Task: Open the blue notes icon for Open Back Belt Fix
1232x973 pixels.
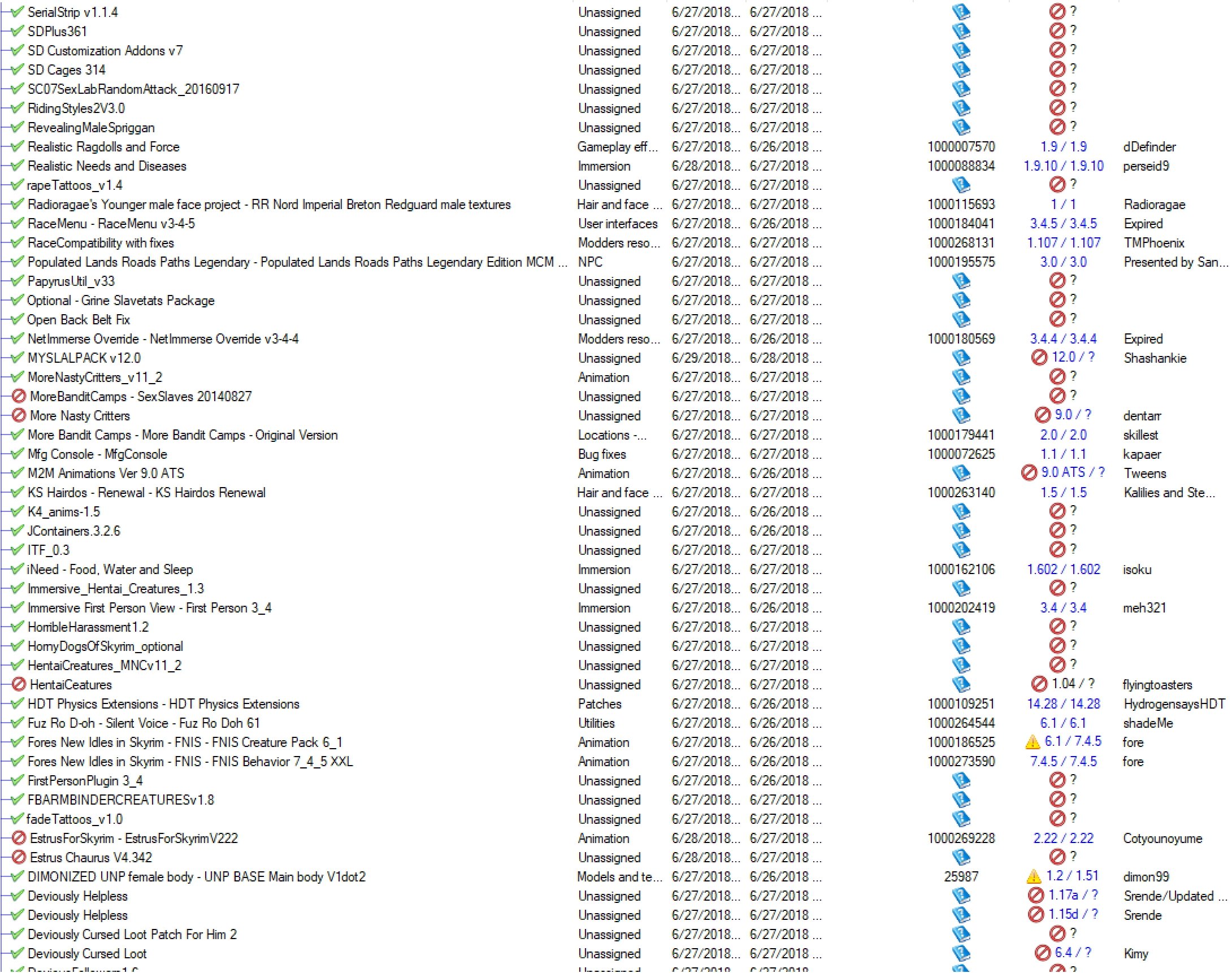Action: pyautogui.click(x=961, y=320)
